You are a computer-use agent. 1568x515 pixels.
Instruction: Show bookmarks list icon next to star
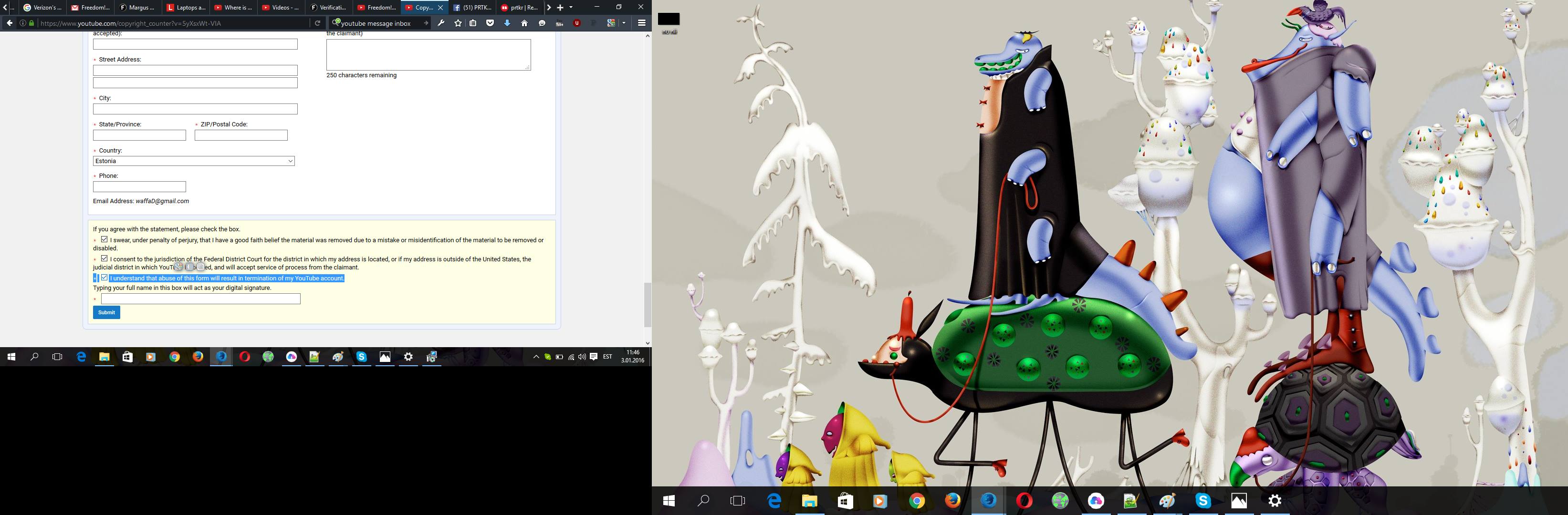(x=473, y=23)
